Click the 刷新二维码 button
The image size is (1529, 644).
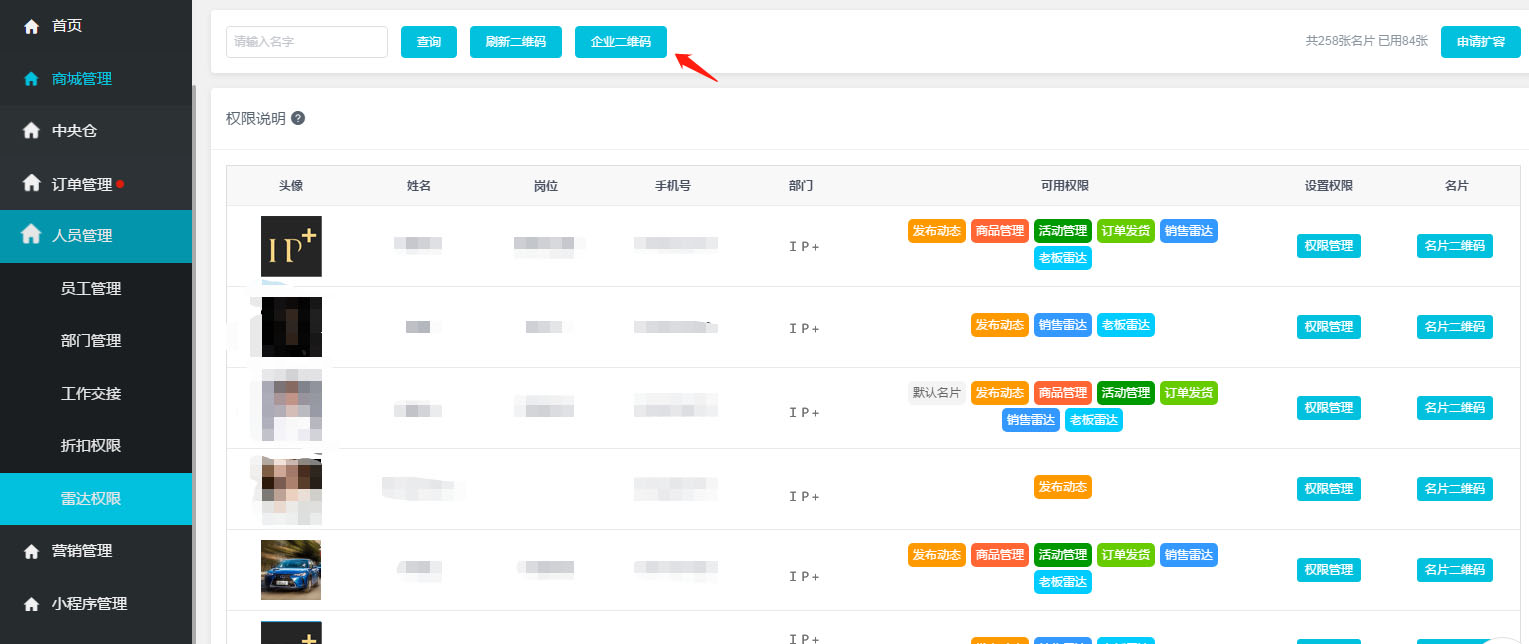click(x=515, y=42)
